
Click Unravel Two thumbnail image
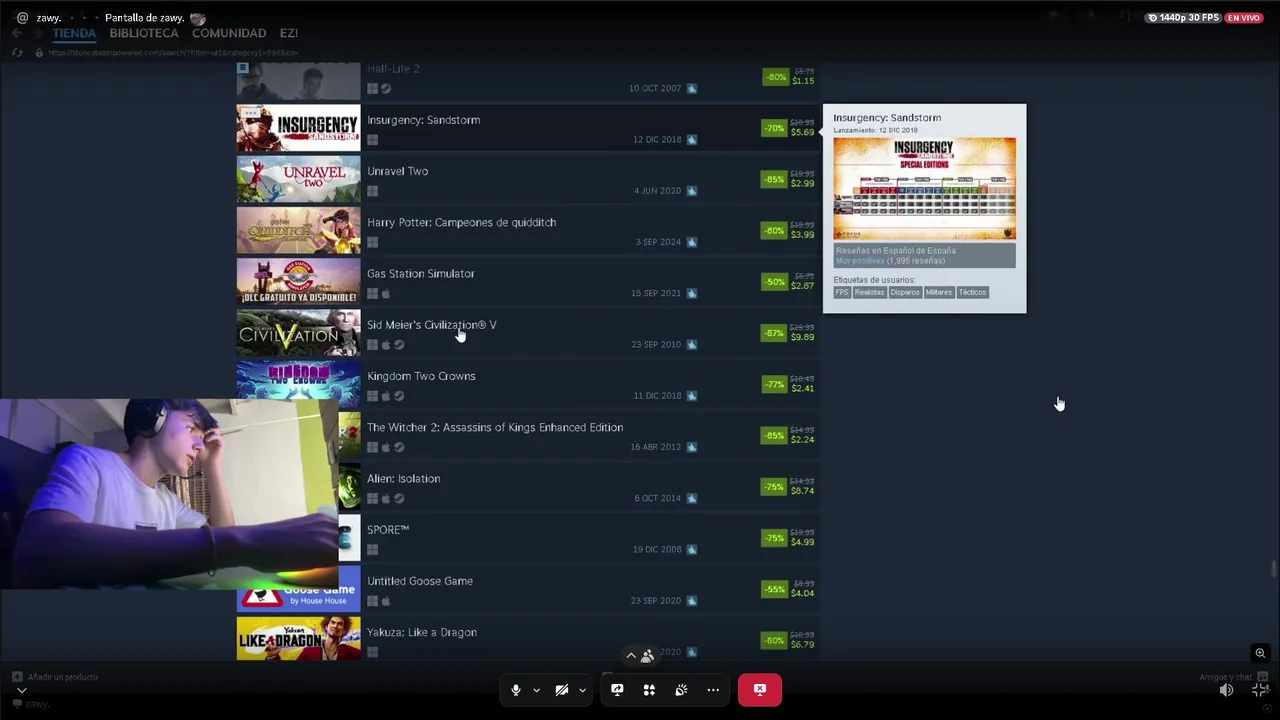298,179
